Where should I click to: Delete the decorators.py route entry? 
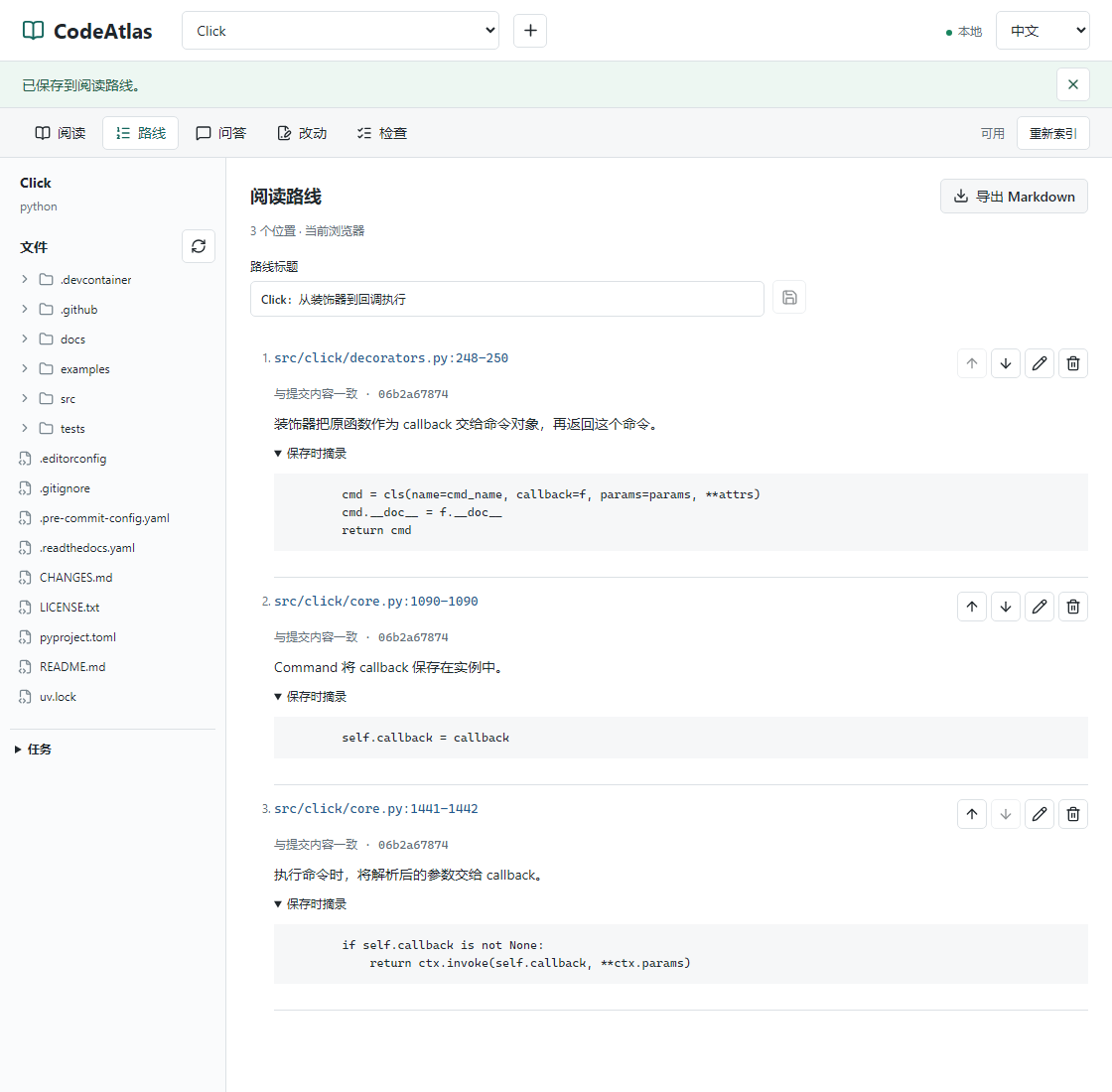[x=1073, y=363]
